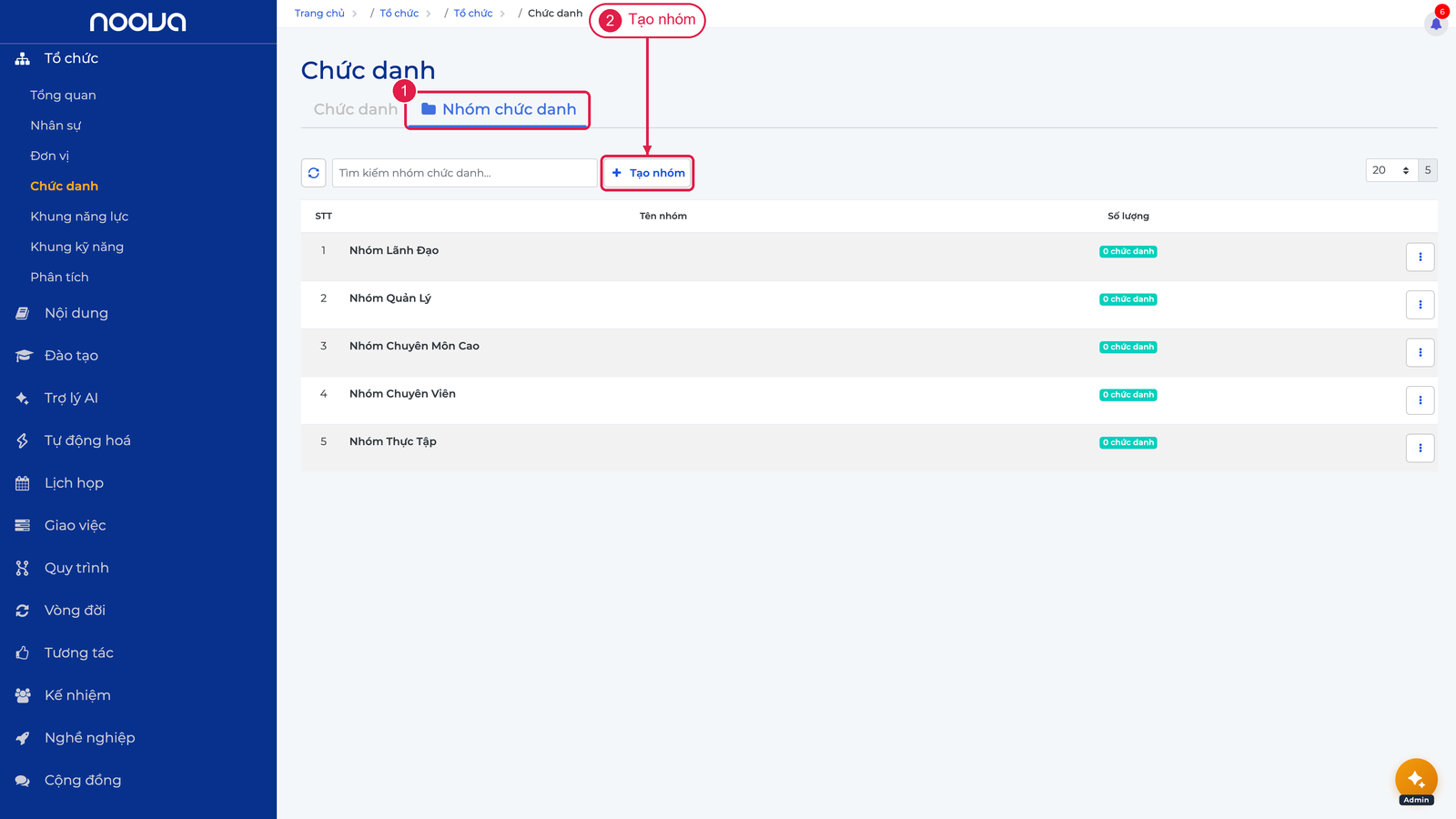Open Tổng quan in the sidebar
The width and height of the screenshot is (1456, 819).
click(x=63, y=95)
